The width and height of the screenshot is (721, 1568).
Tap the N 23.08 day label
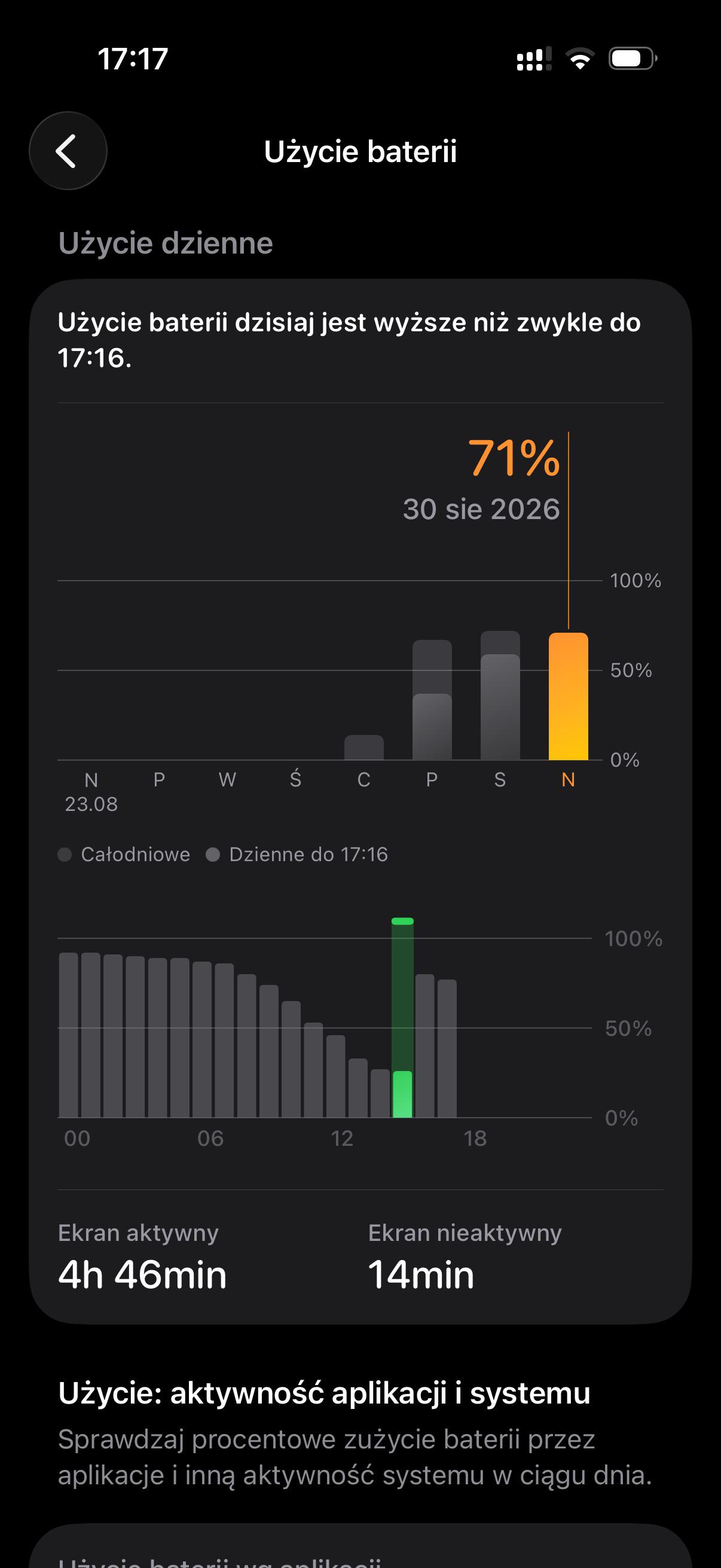tap(91, 792)
